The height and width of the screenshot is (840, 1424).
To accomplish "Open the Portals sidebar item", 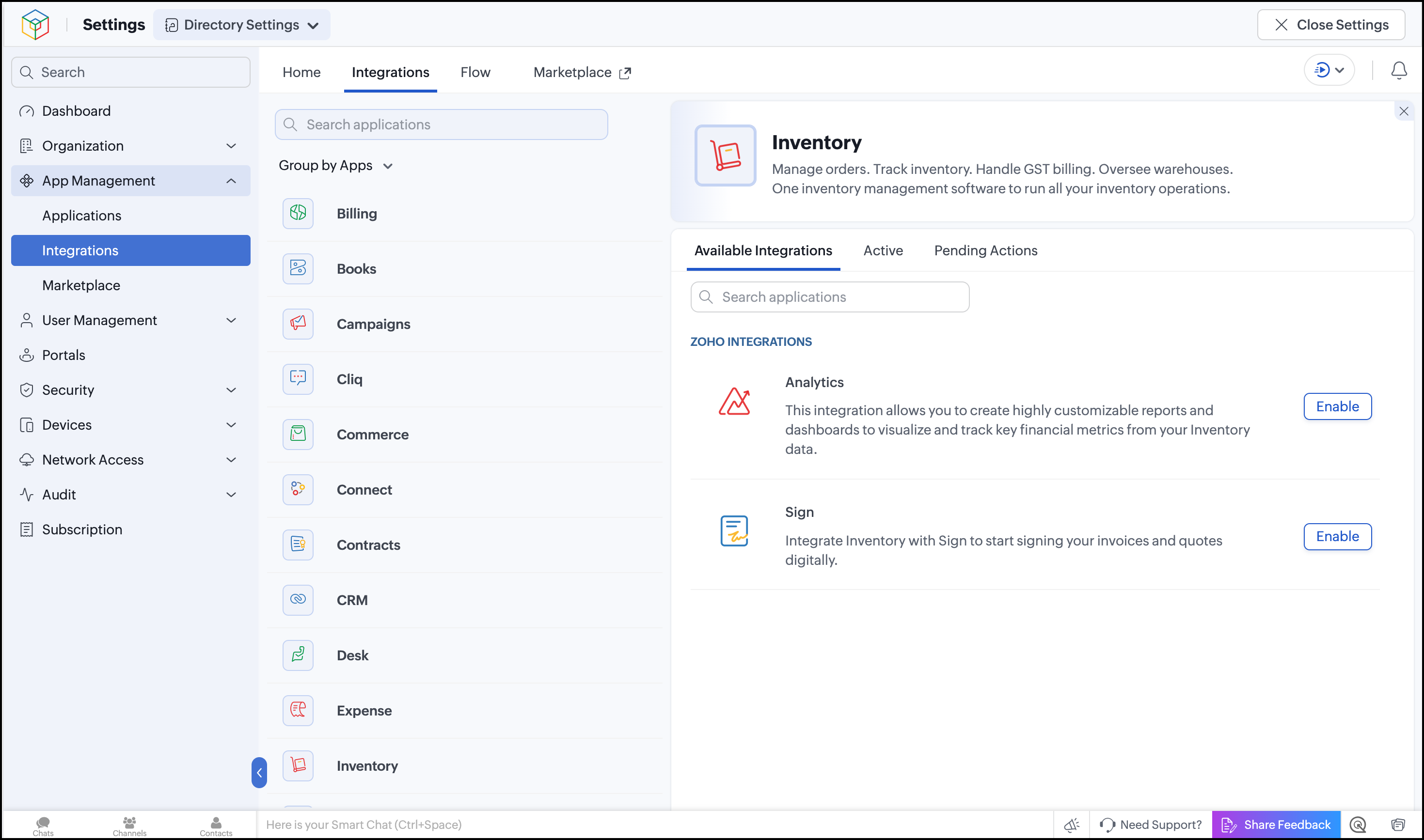I will click(x=131, y=355).
